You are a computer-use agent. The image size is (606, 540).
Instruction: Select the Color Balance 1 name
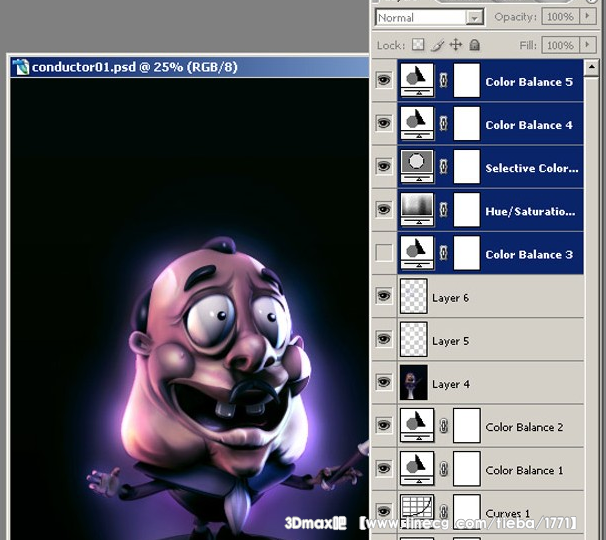coord(524,470)
